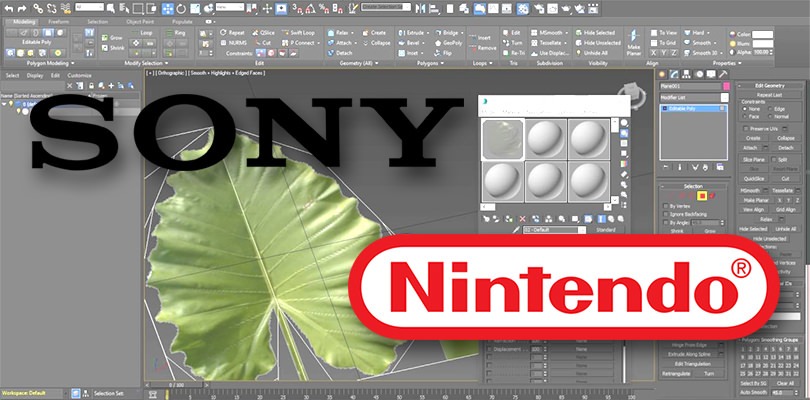Viewport: 810px width, 400px height.
Task: Activate the Select and Link tool
Action: click(38, 8)
